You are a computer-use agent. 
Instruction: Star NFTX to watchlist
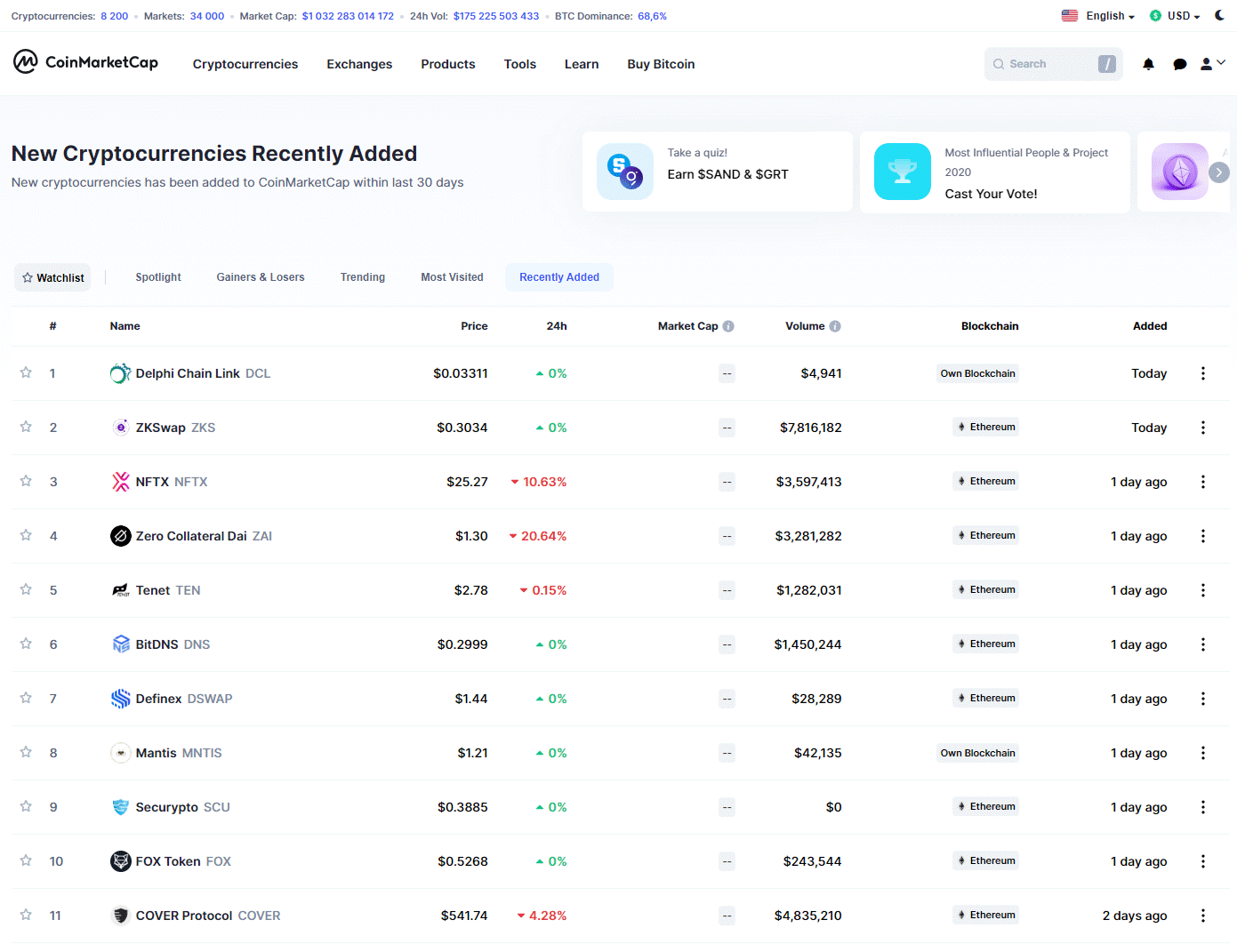[26, 481]
